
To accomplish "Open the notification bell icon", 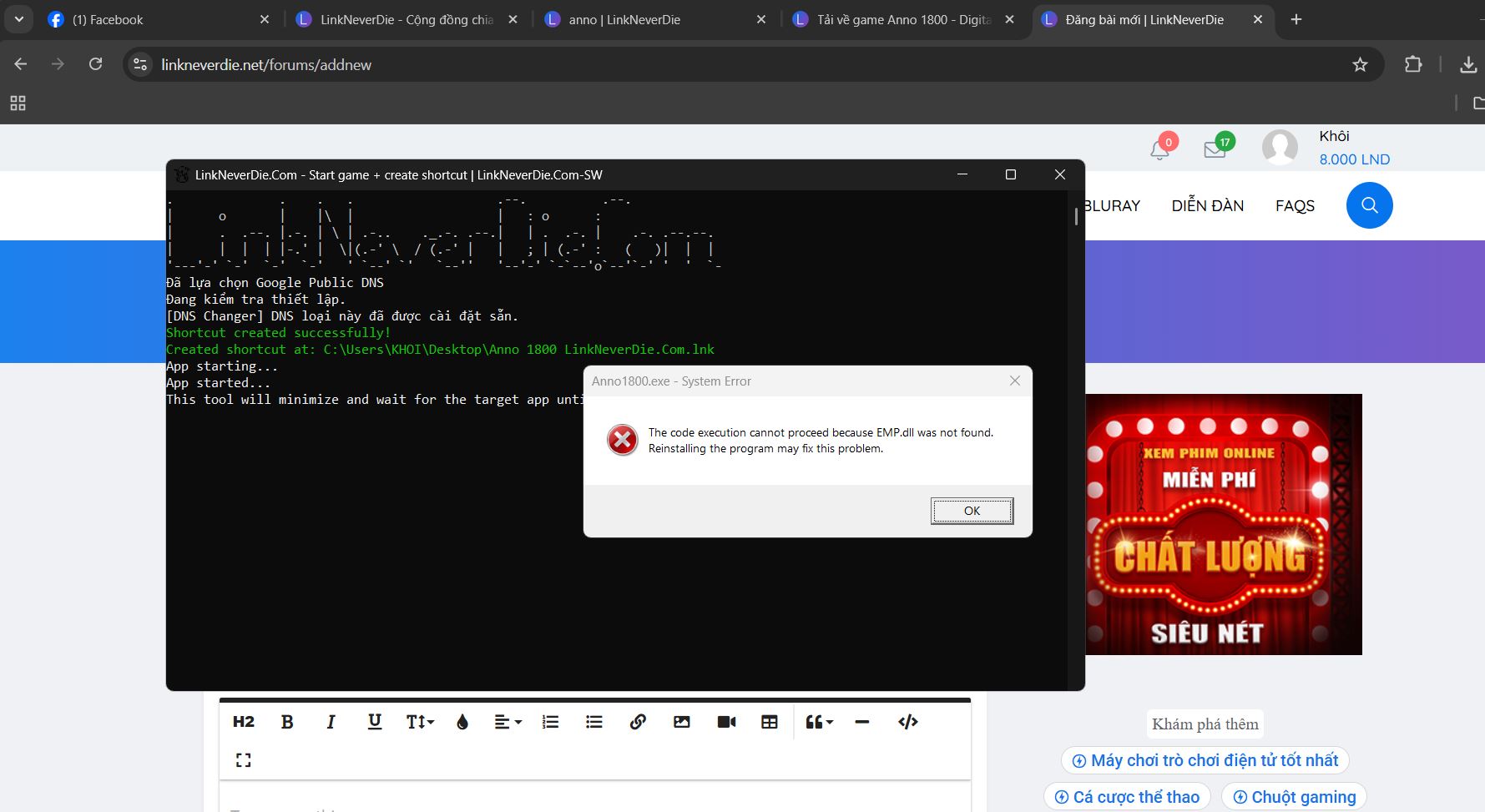I will coord(1159,149).
